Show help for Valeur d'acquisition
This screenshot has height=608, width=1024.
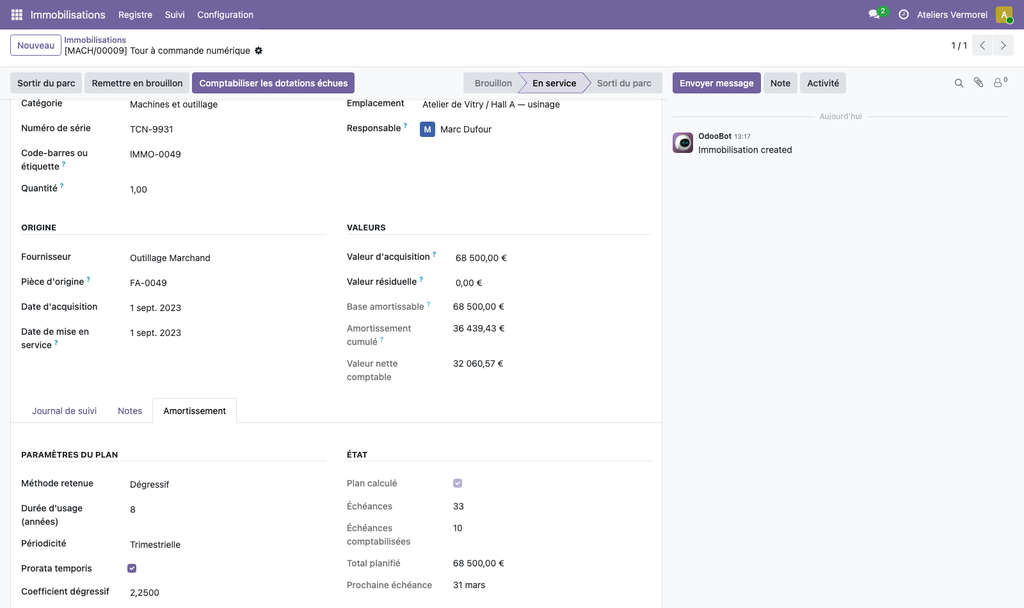tap(434, 254)
